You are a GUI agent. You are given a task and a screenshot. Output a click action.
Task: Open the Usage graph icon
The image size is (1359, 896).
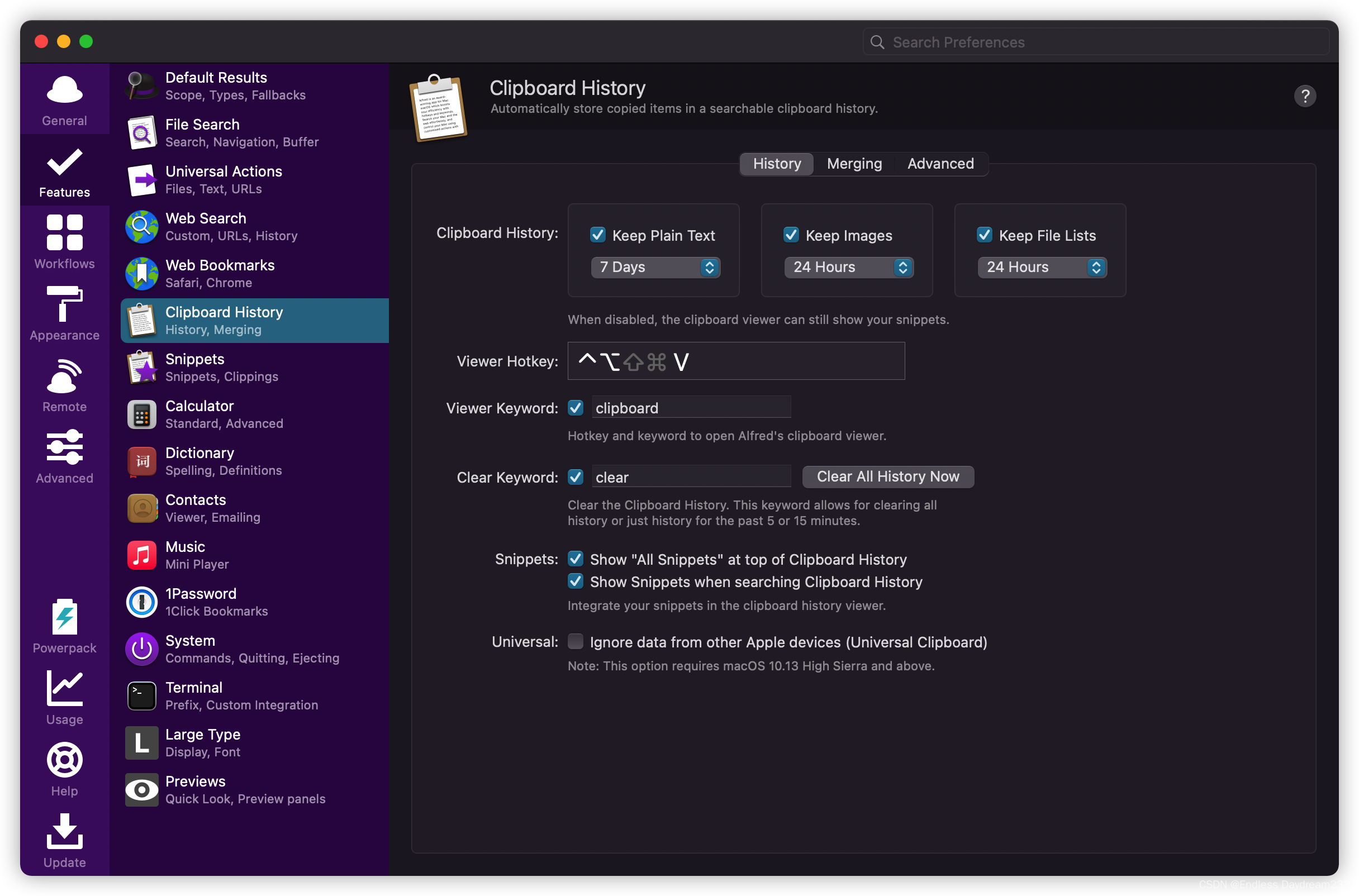click(x=65, y=689)
